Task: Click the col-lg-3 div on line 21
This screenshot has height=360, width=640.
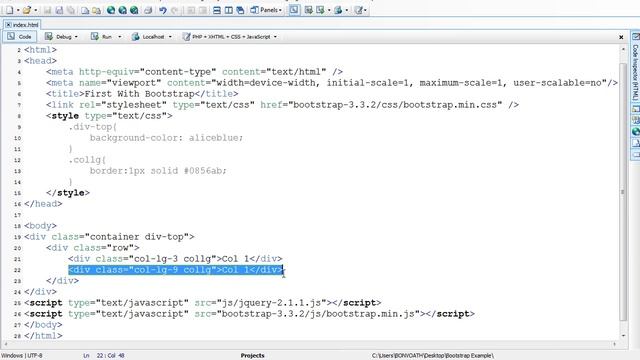Action: (x=176, y=259)
